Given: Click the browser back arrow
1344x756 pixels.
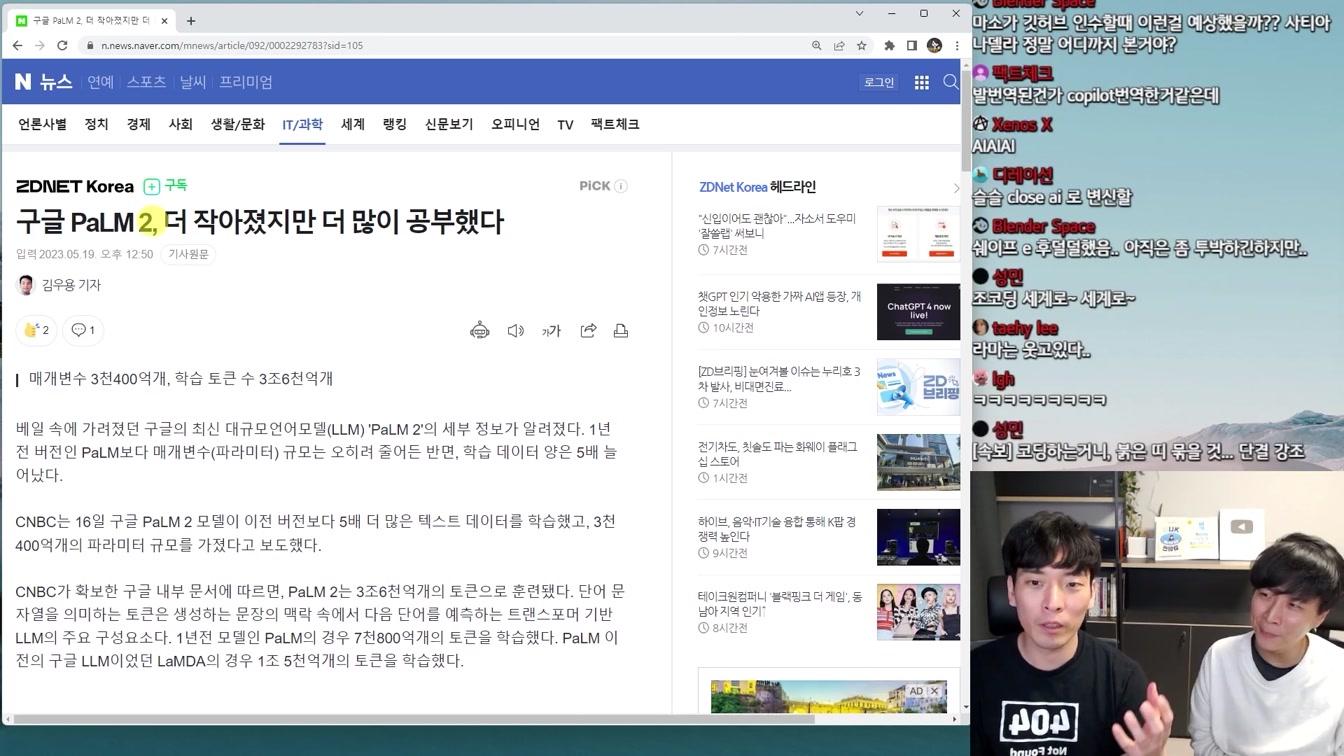Looking at the screenshot, I should (17, 45).
